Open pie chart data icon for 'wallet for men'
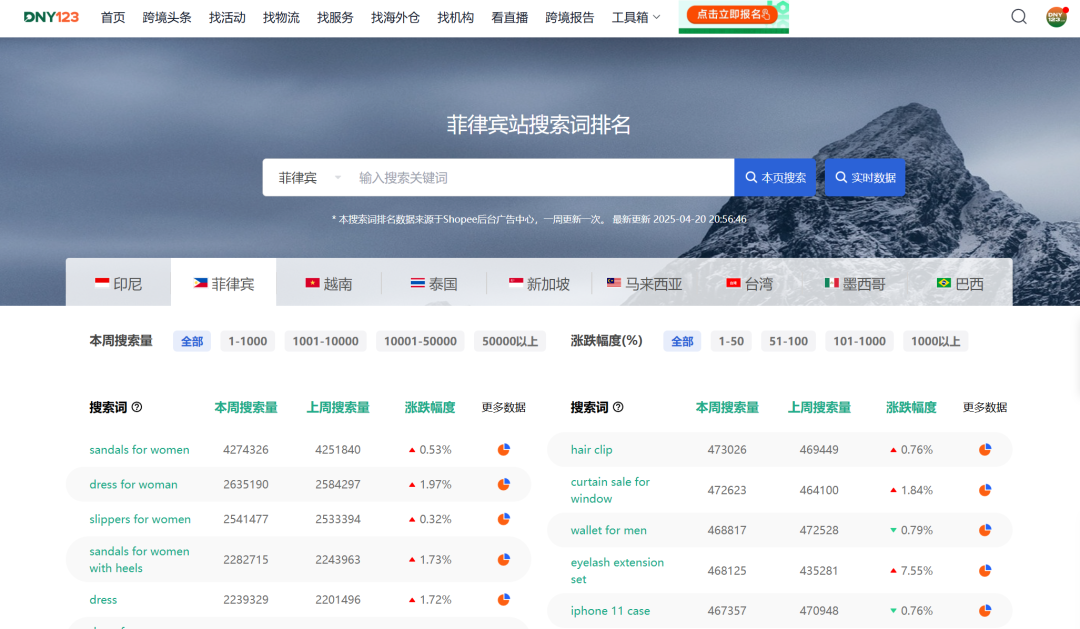 [985, 530]
